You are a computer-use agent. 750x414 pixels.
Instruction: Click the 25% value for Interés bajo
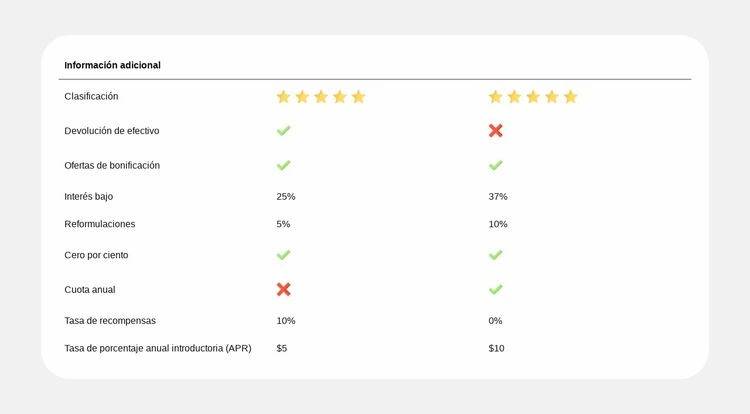[x=286, y=196]
